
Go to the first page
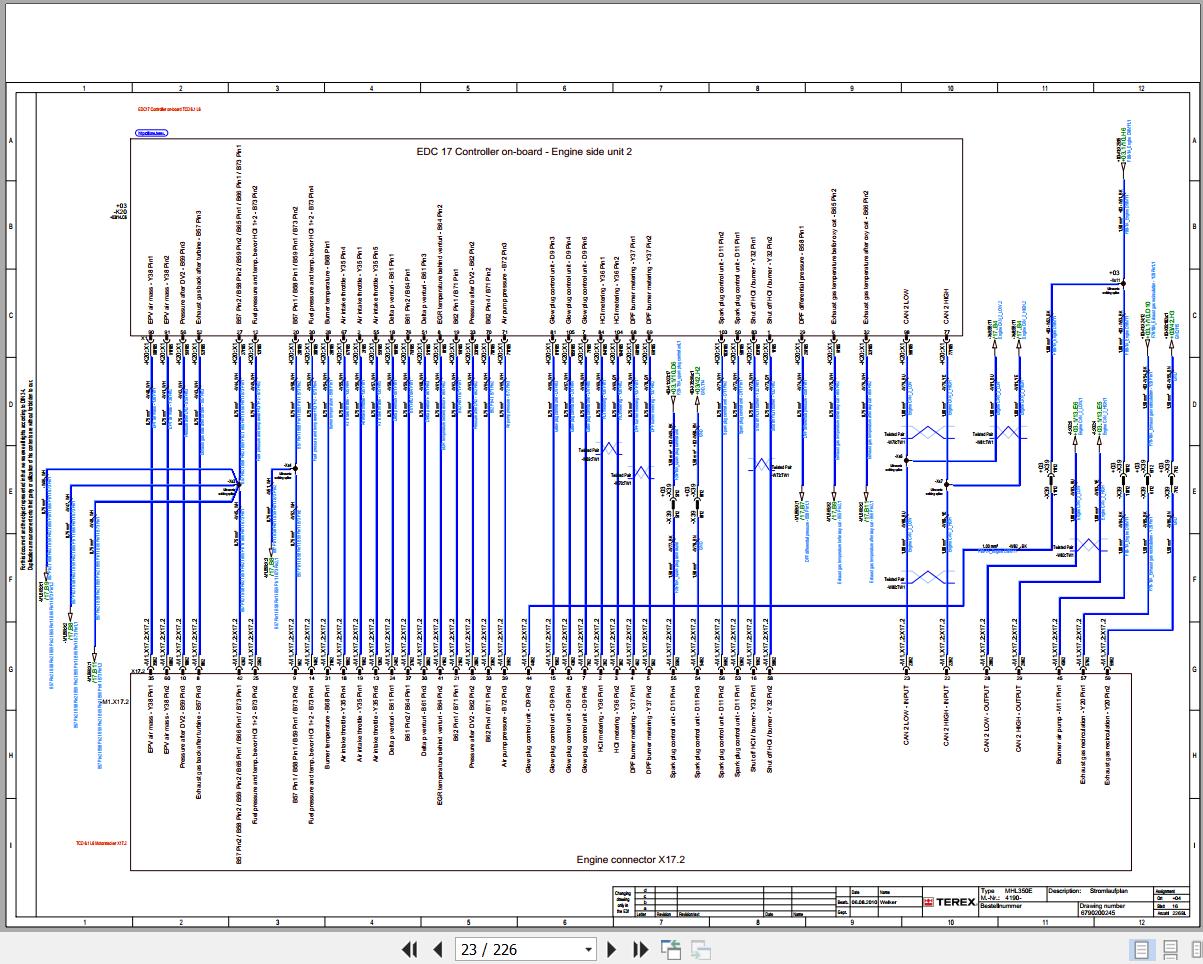(409, 950)
